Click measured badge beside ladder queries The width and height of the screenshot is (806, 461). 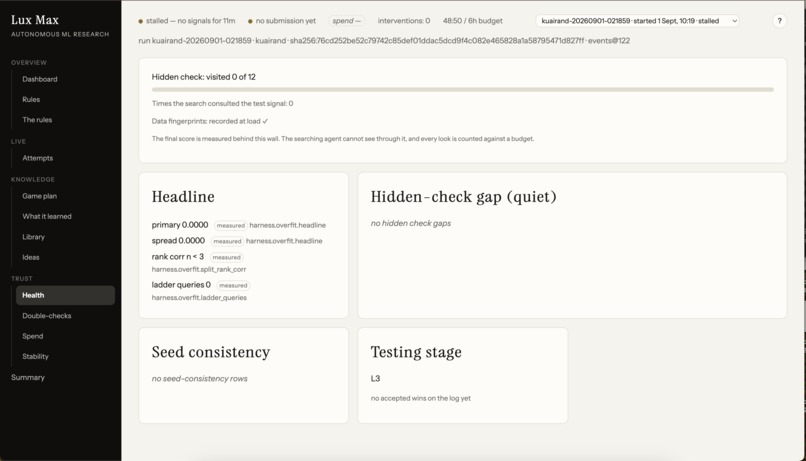click(233, 285)
